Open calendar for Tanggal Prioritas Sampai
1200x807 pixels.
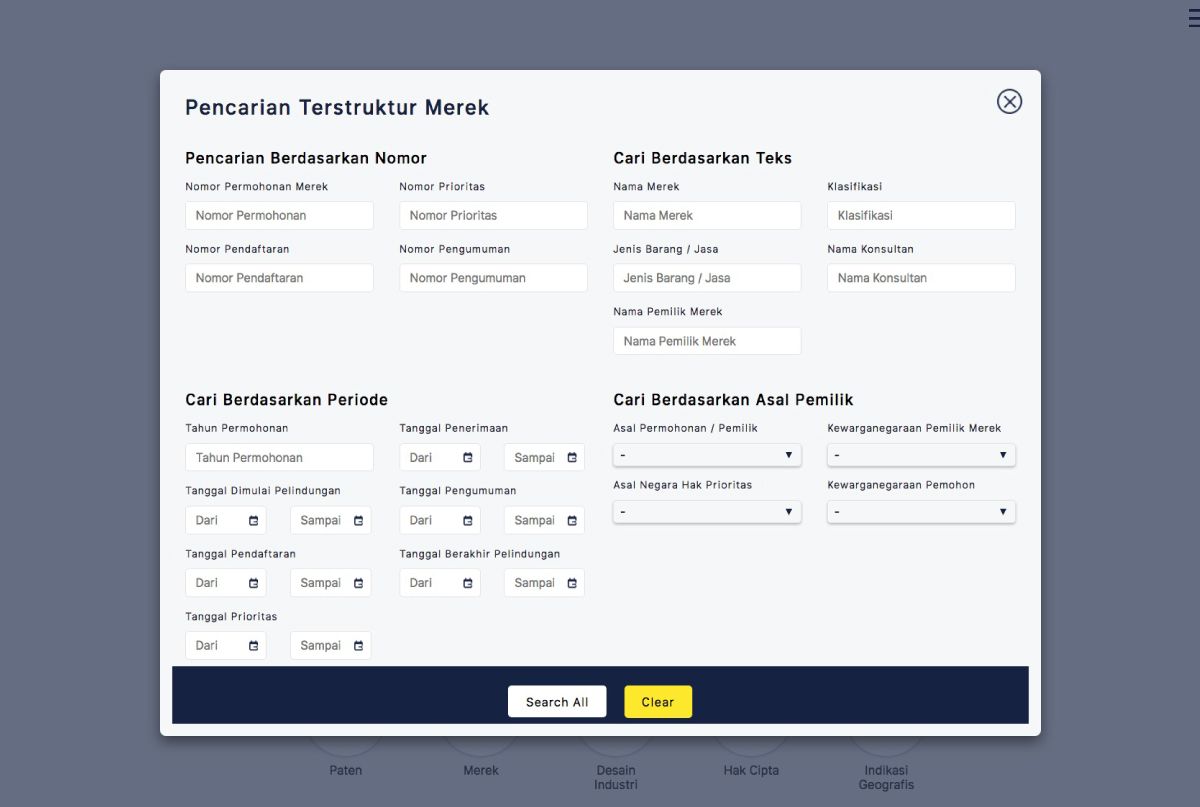[358, 646]
